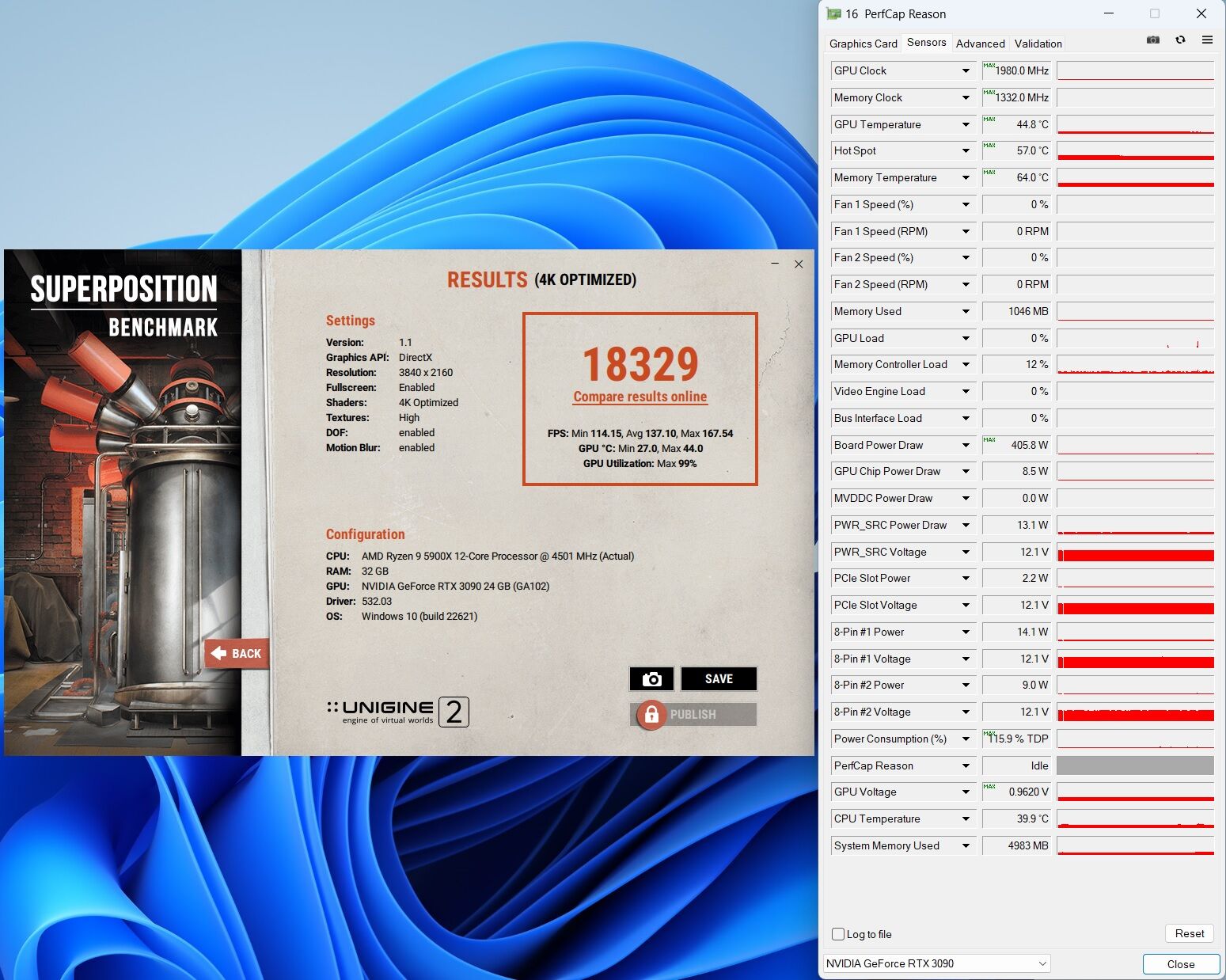
Task: Expand 8-Pin #2 Voltage dropdown
Action: click(966, 712)
